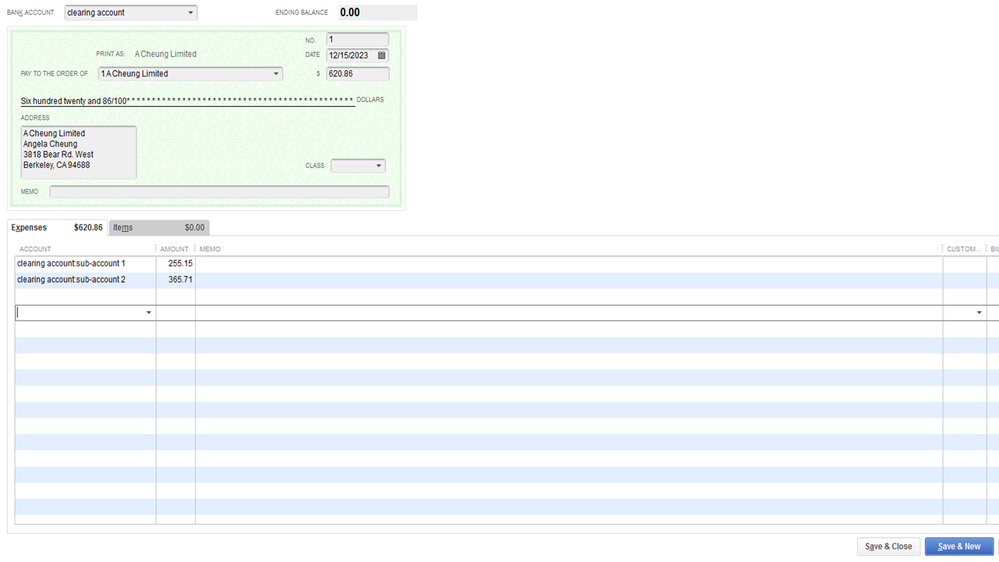Click the Amount column header
999x562 pixels.
(174, 249)
